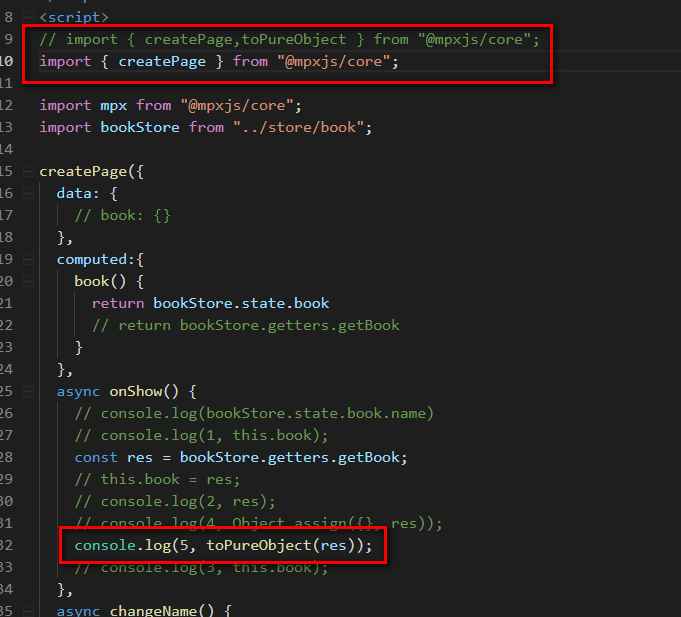
Task: Click the async changeName() { line
Action: click(144, 611)
